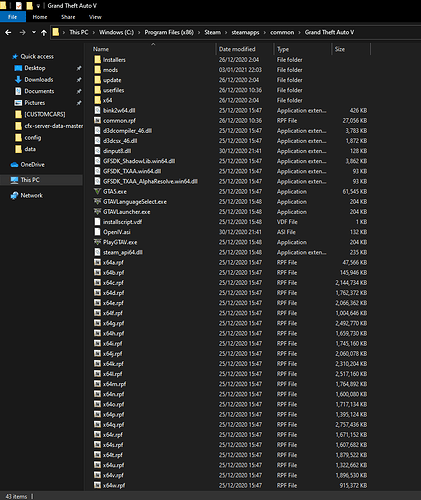This screenshot has width=421, height=500.
Task: Click the x64 folder icon
Action: (97, 100)
